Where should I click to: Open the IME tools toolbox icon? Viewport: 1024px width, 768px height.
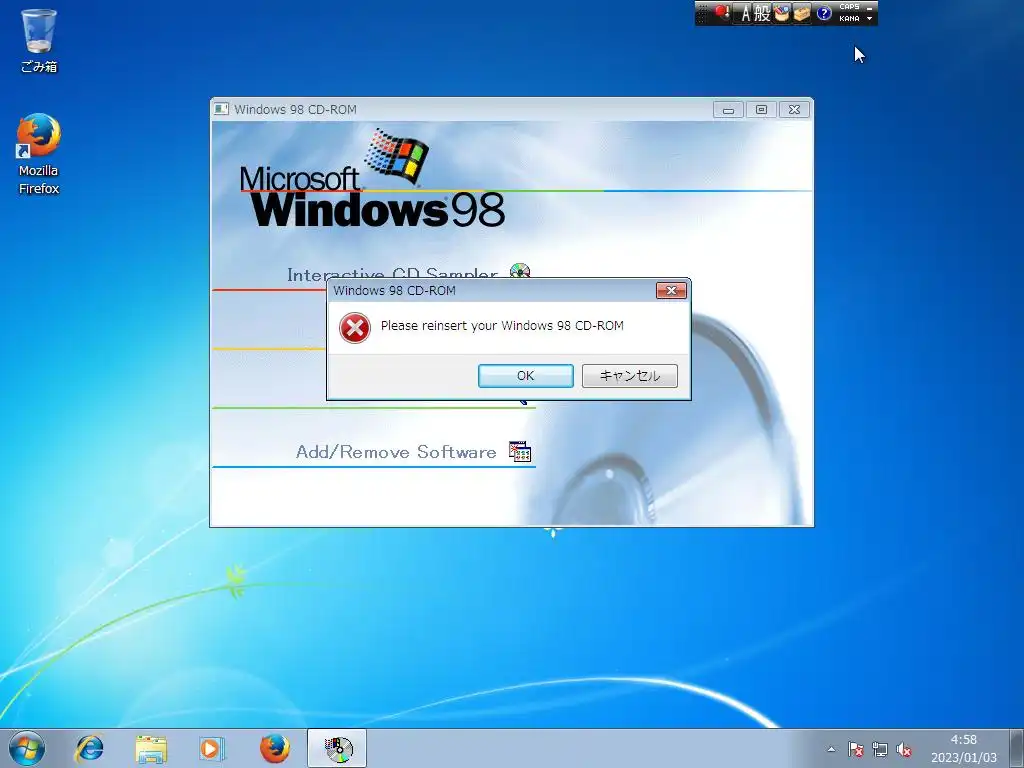pyautogui.click(x=801, y=13)
